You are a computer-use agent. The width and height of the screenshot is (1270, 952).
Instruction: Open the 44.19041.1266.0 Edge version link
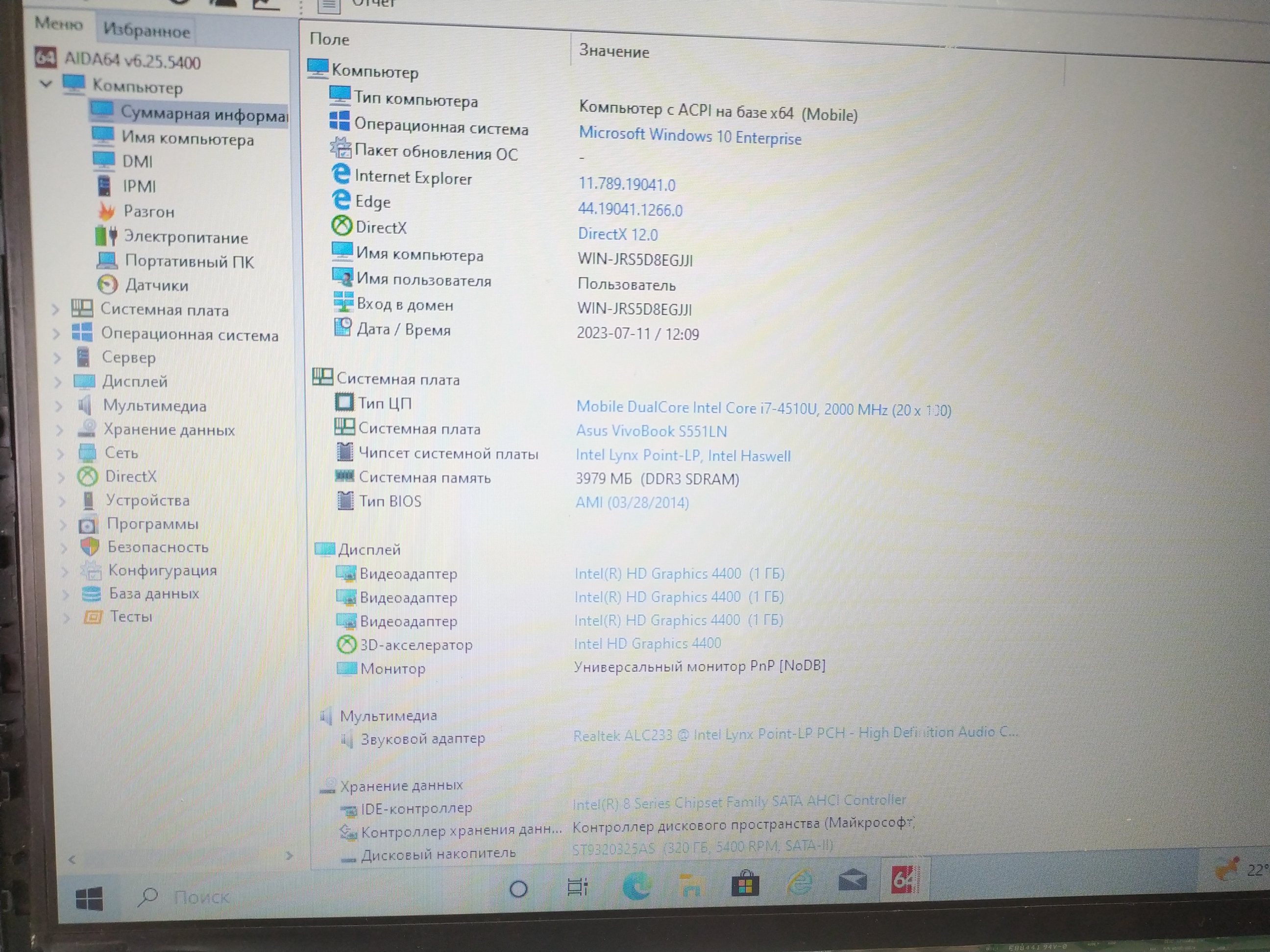(631, 210)
